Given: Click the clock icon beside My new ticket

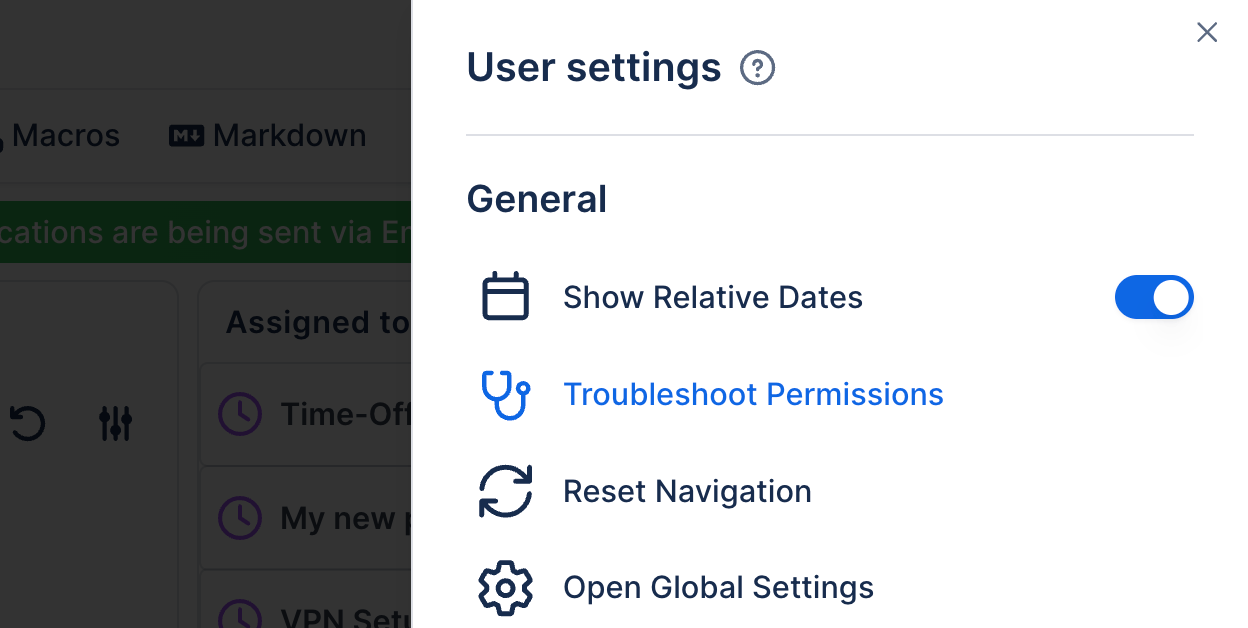Looking at the screenshot, I should pyautogui.click(x=240, y=518).
